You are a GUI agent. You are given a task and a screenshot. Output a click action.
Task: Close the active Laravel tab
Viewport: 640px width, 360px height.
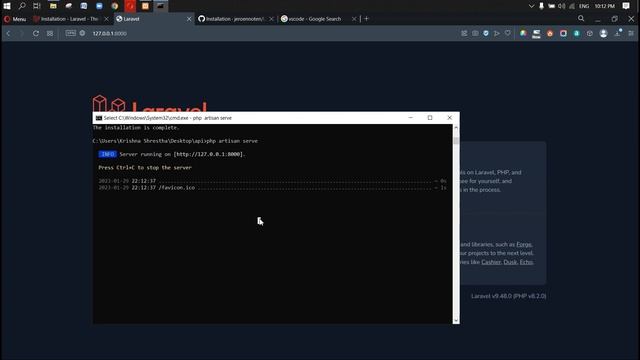[x=189, y=19]
